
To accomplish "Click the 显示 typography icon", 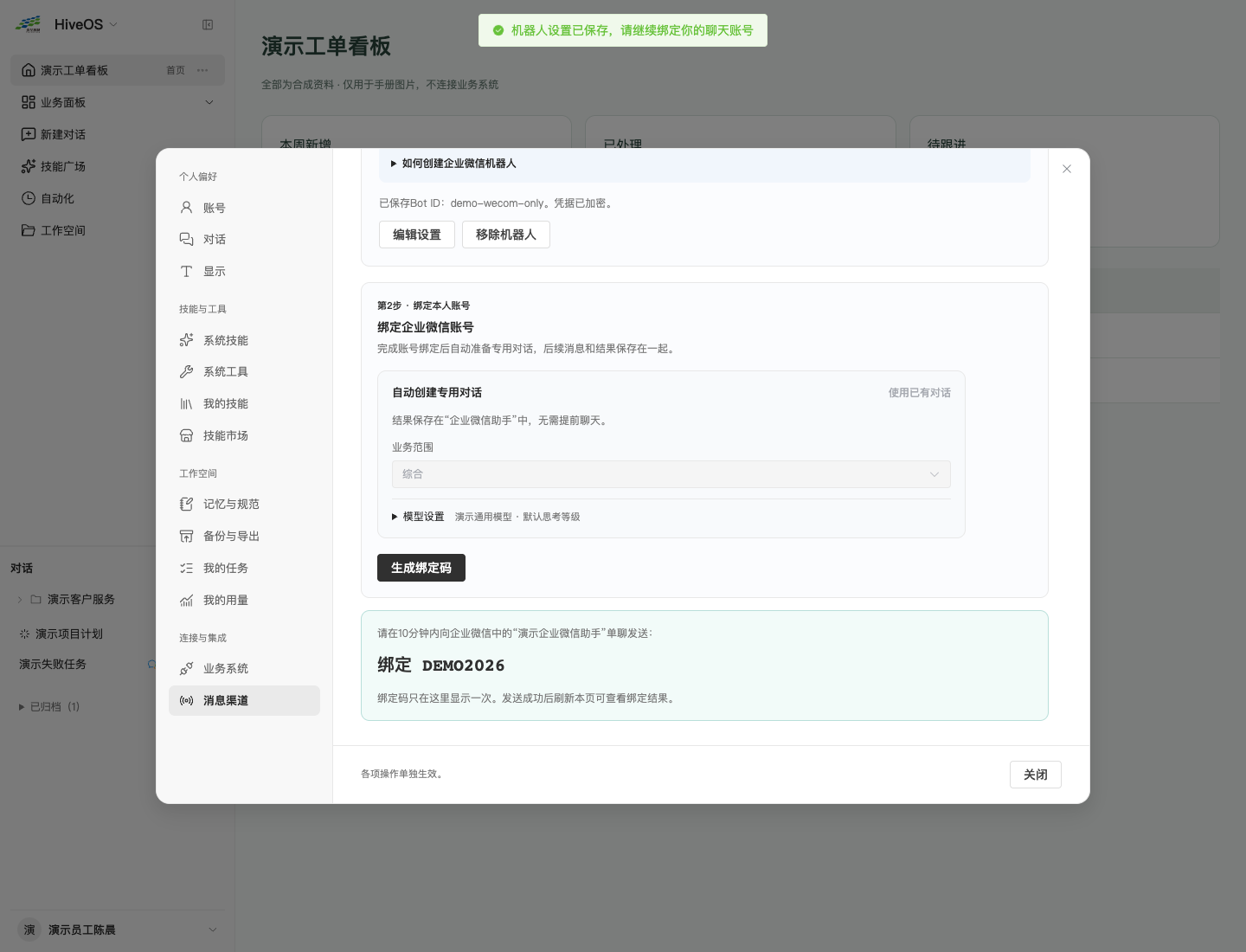I will 186,271.
